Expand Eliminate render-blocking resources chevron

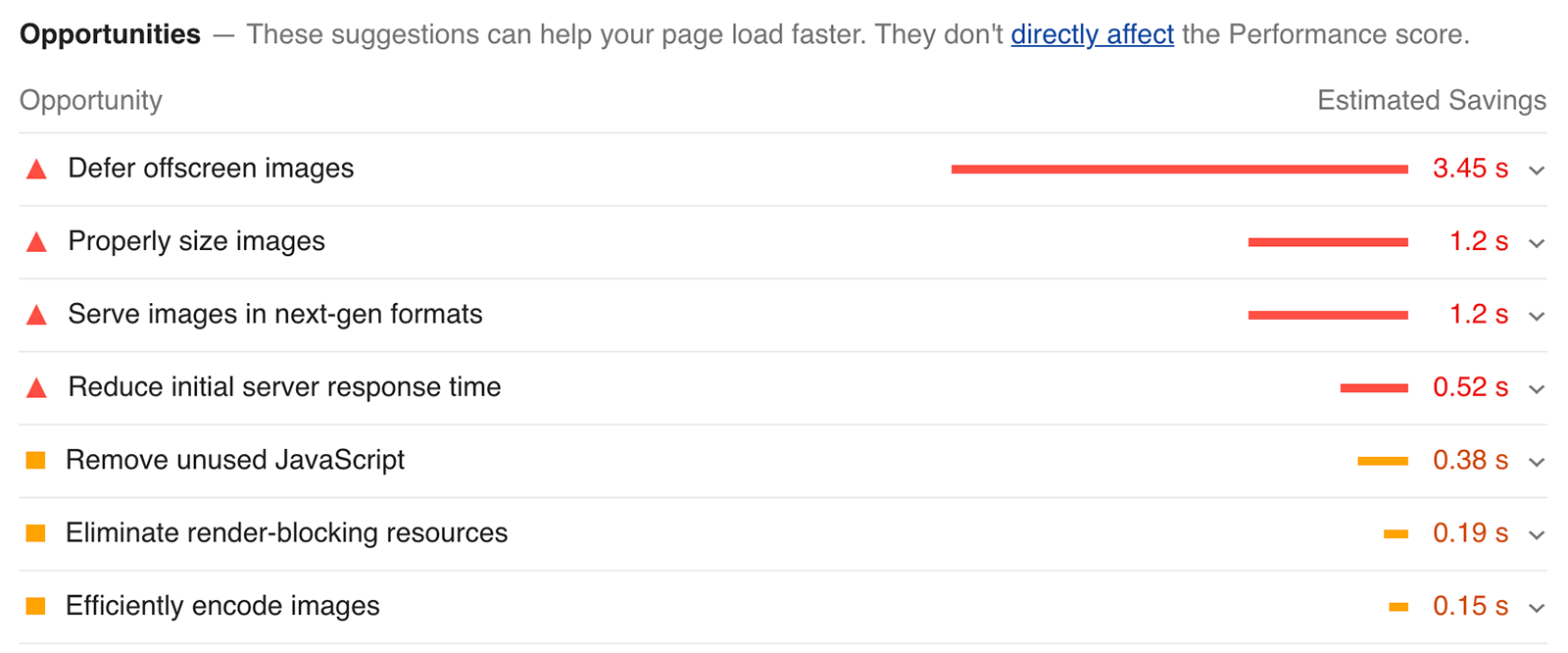point(1537,535)
